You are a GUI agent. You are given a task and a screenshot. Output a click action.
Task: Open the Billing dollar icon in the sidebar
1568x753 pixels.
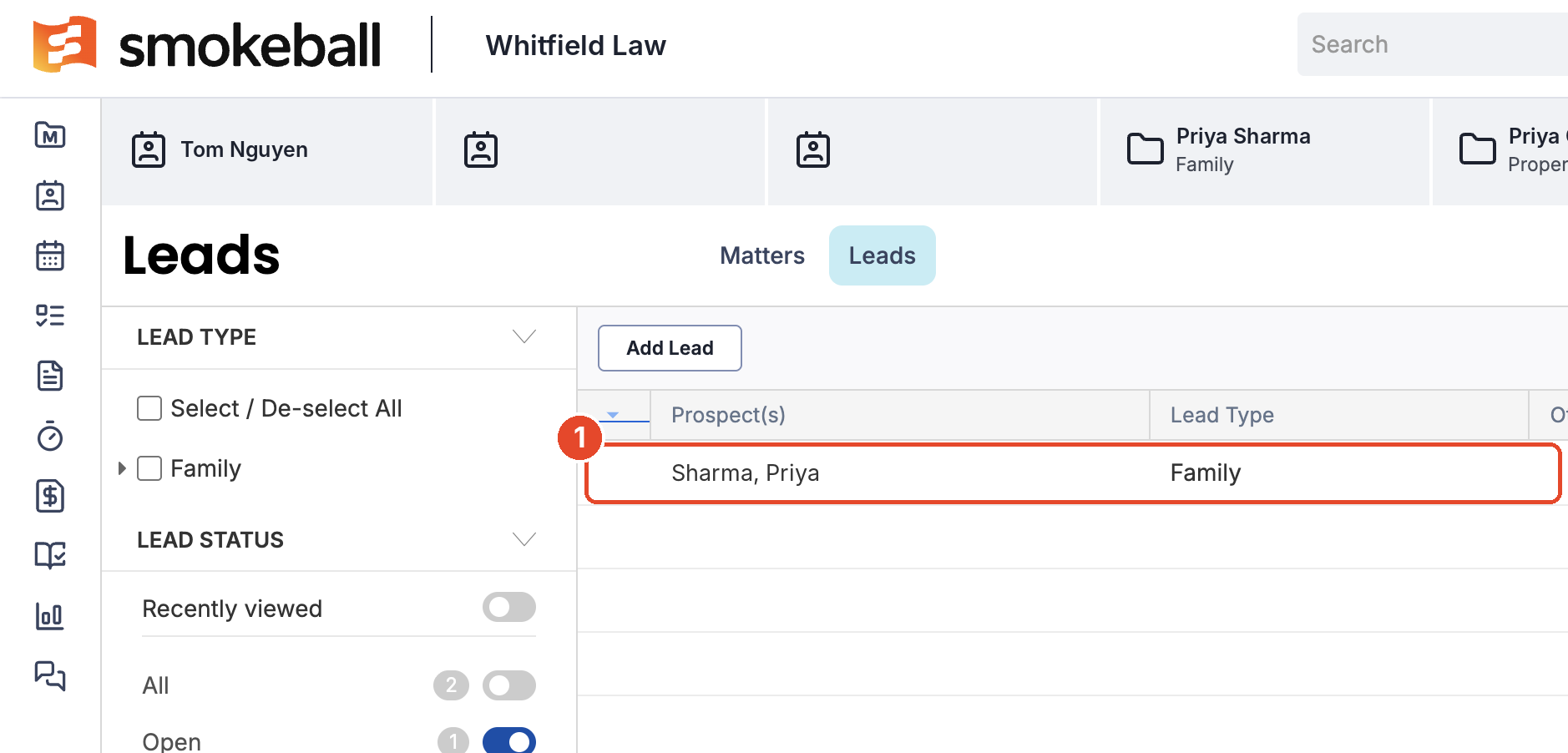click(x=50, y=496)
